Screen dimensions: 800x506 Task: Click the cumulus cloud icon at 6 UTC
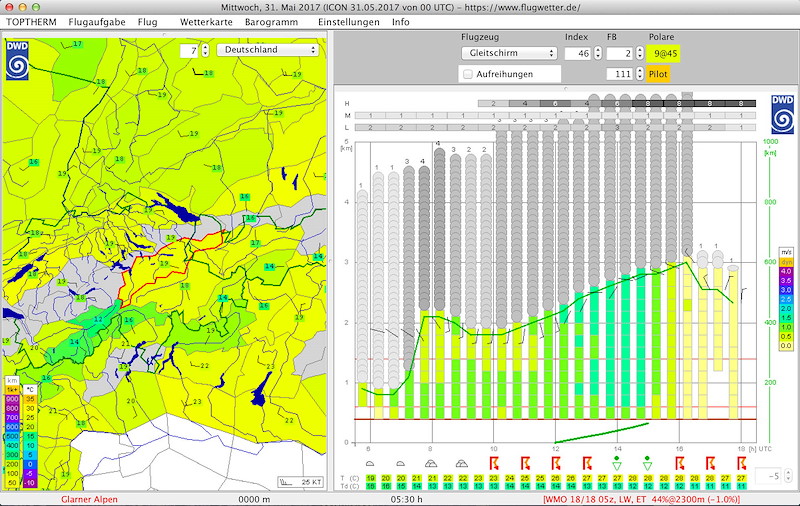pos(370,464)
